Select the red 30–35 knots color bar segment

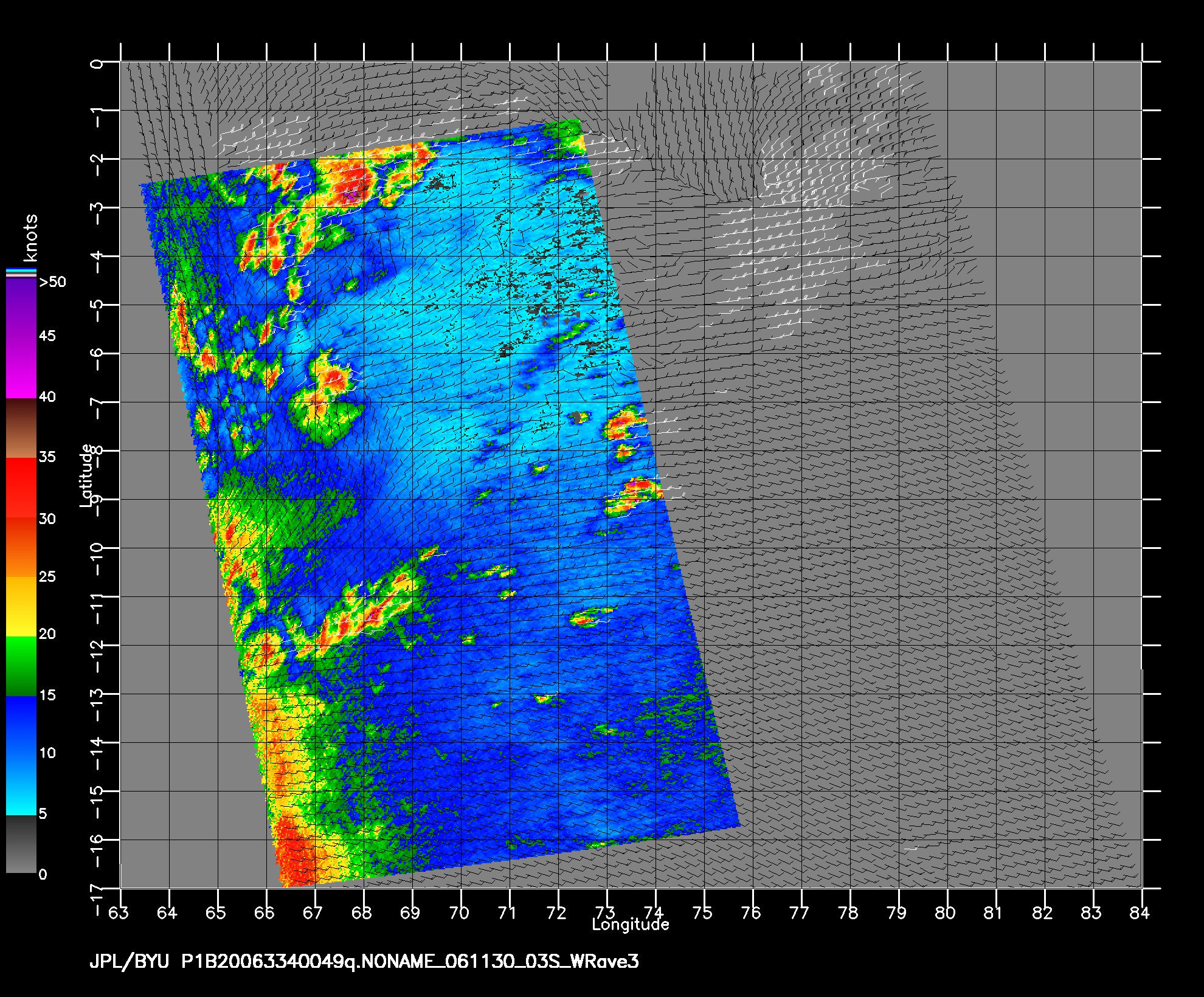pyautogui.click(x=21, y=488)
